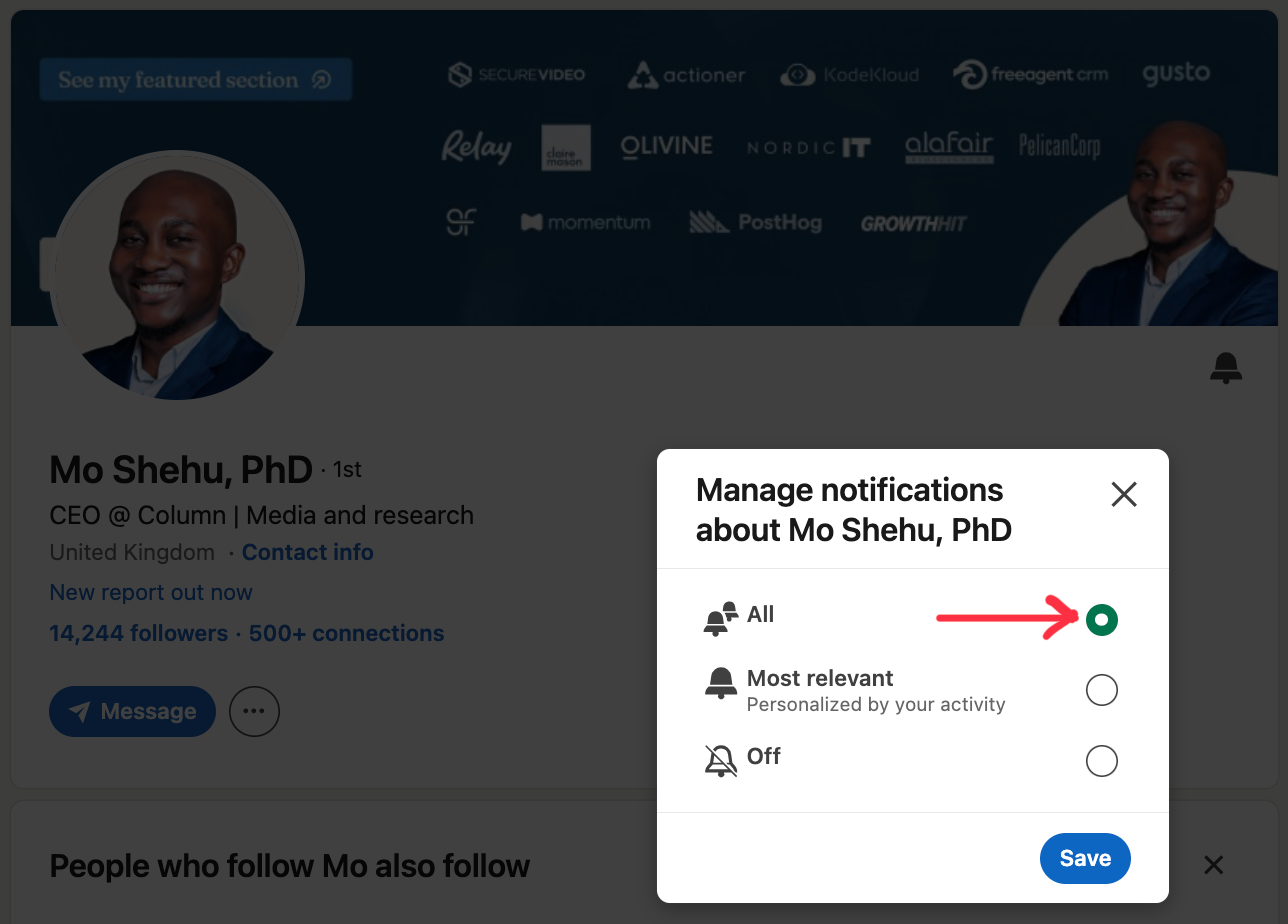1288x924 pixels.
Task: Click the bell icon beside Most relevant
Action: 720,684
